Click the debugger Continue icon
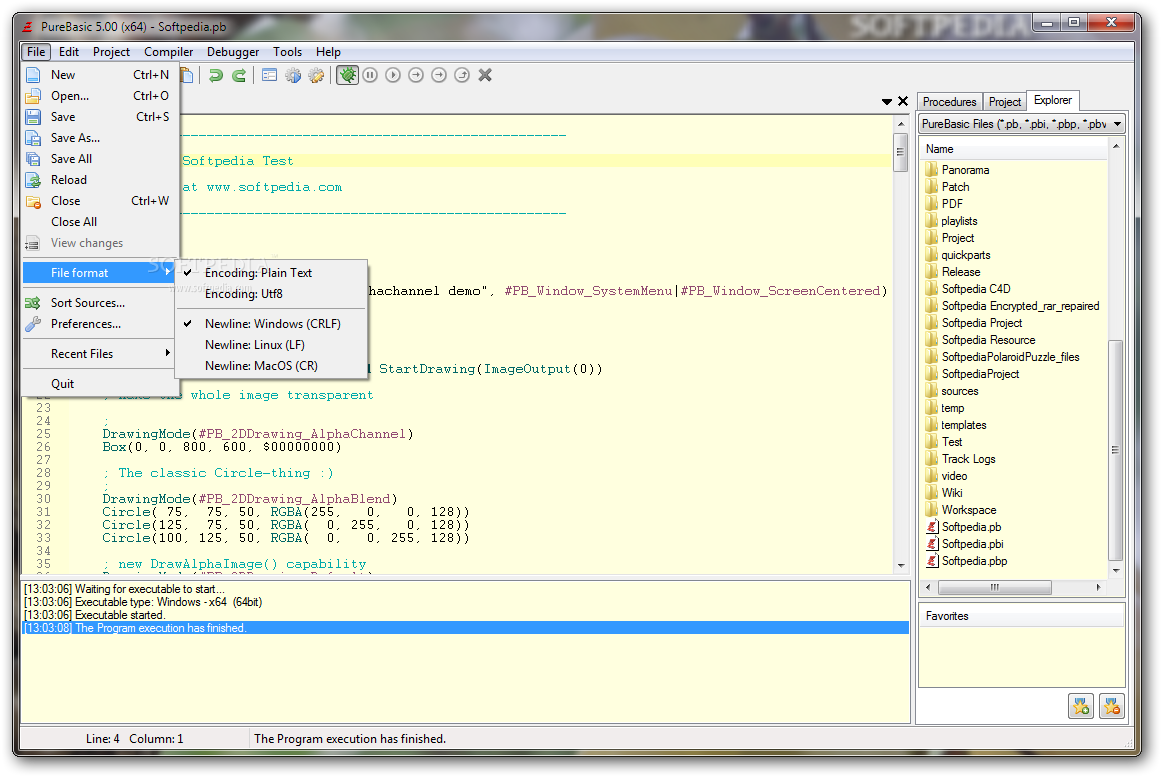 pyautogui.click(x=394, y=75)
